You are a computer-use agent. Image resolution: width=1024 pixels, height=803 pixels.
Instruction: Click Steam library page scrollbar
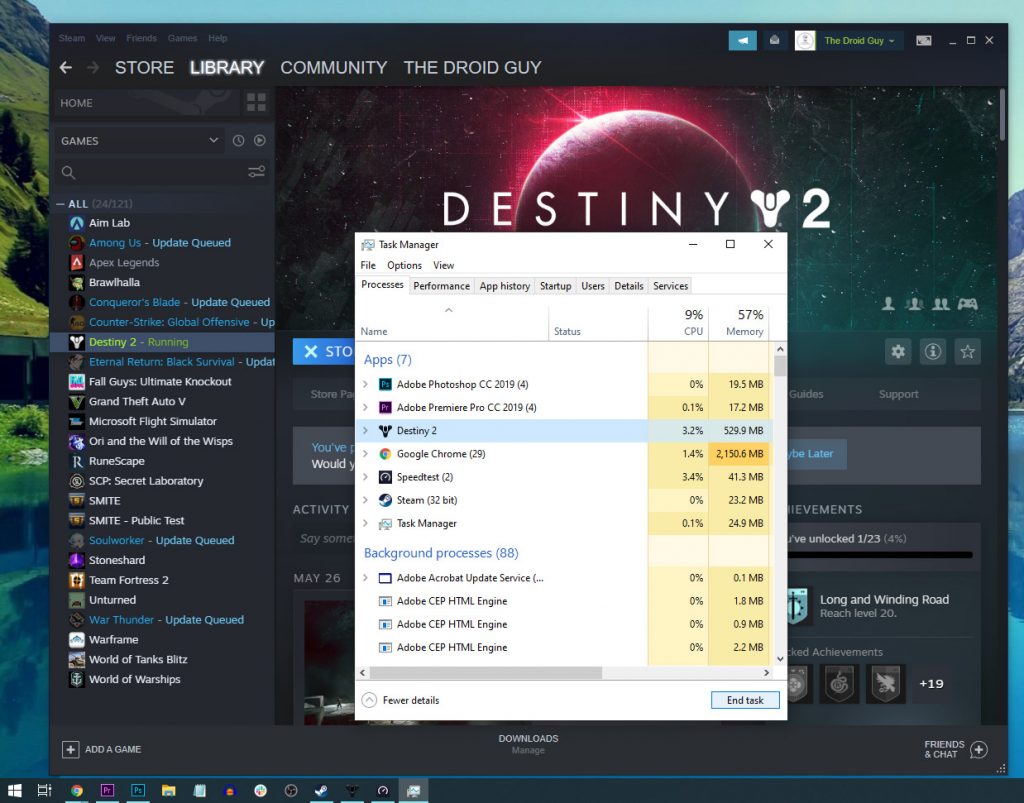(x=1002, y=115)
